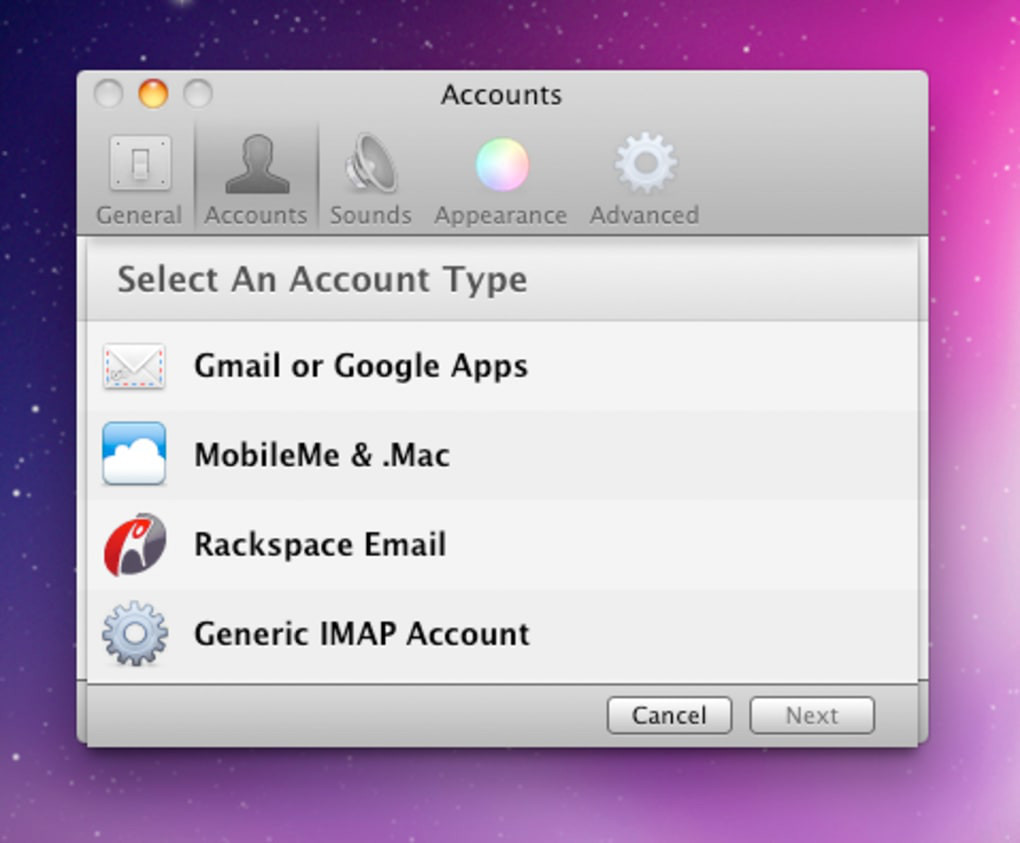The width and height of the screenshot is (1020, 843).
Task: Click the Rackspace red logo icon
Action: 135,544
